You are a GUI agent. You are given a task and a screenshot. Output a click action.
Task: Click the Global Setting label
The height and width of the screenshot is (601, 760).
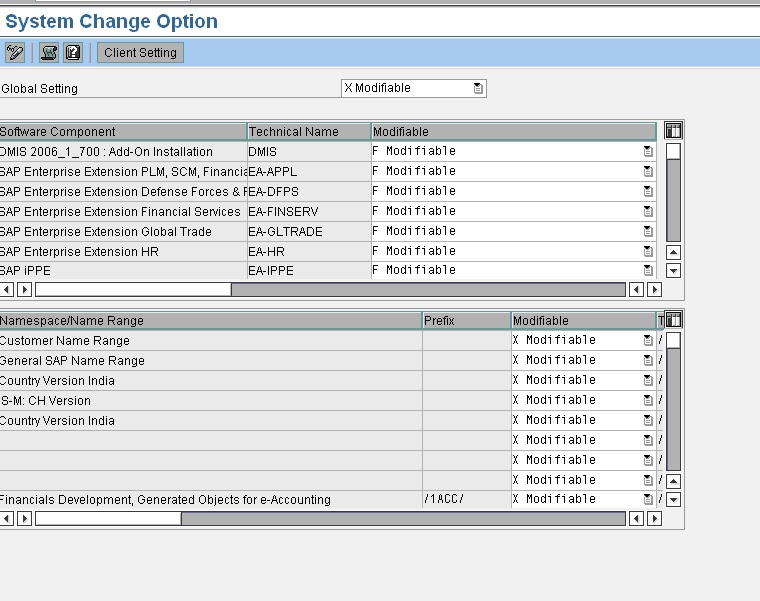click(39, 89)
